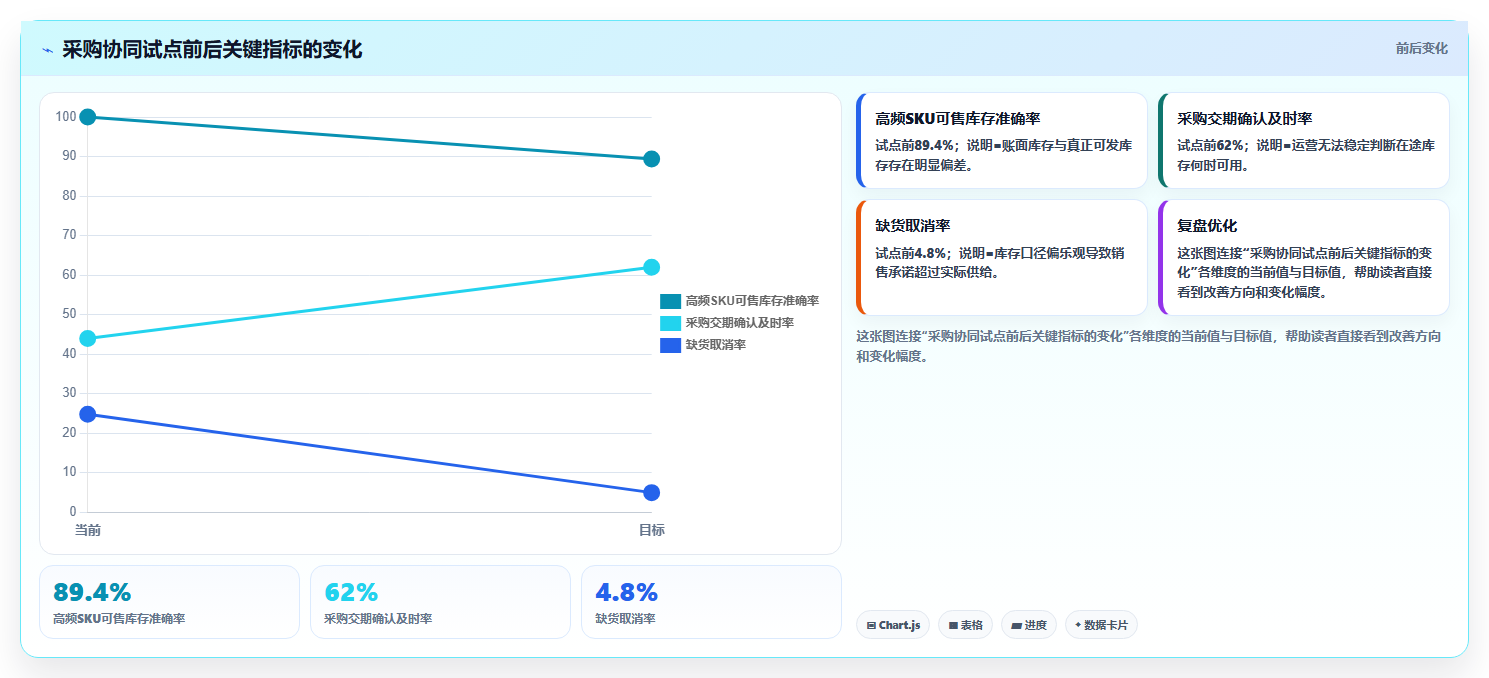Image resolution: width=1489 pixels, height=678 pixels.
Task: Click the 进度 tag button
Action: 1029,625
